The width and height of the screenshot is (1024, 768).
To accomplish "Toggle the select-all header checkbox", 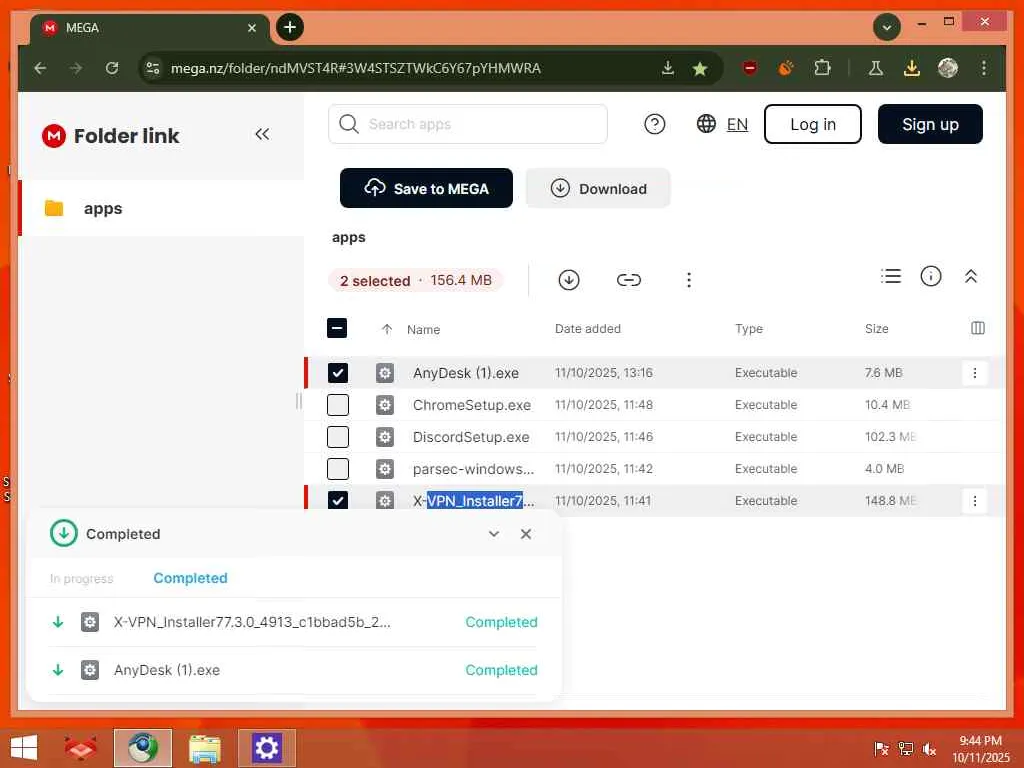I will click(x=337, y=328).
